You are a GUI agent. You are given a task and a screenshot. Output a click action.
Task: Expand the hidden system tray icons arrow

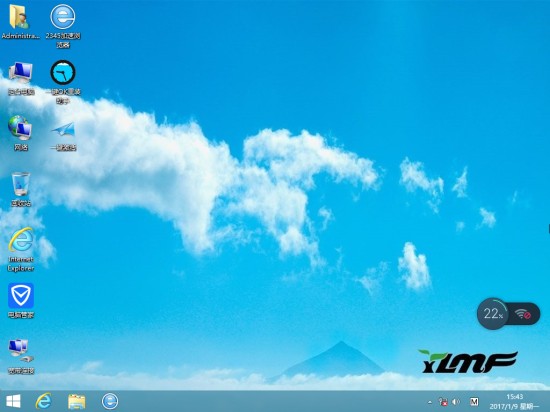pyautogui.click(x=430, y=402)
